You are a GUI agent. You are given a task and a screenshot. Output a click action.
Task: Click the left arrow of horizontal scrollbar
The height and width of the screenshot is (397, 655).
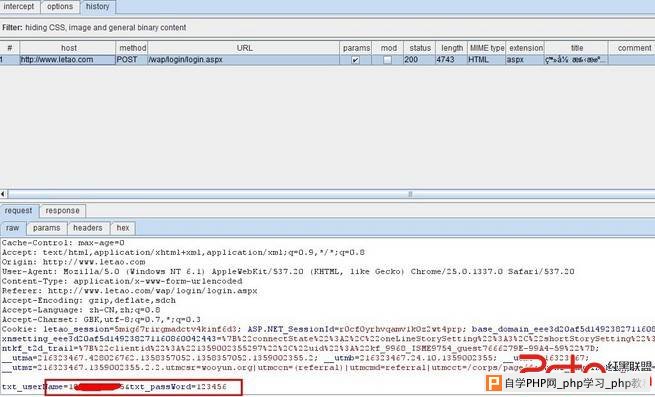pos(3,194)
